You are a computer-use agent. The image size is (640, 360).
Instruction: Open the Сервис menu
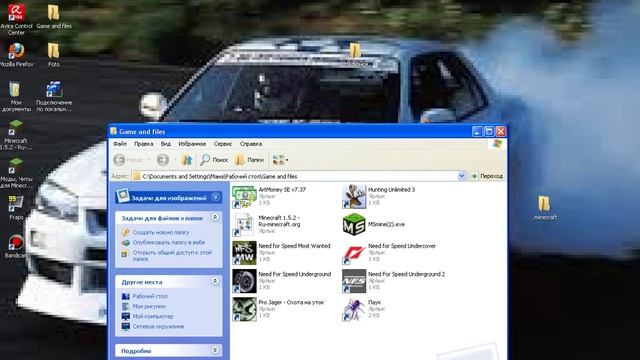tap(223, 144)
